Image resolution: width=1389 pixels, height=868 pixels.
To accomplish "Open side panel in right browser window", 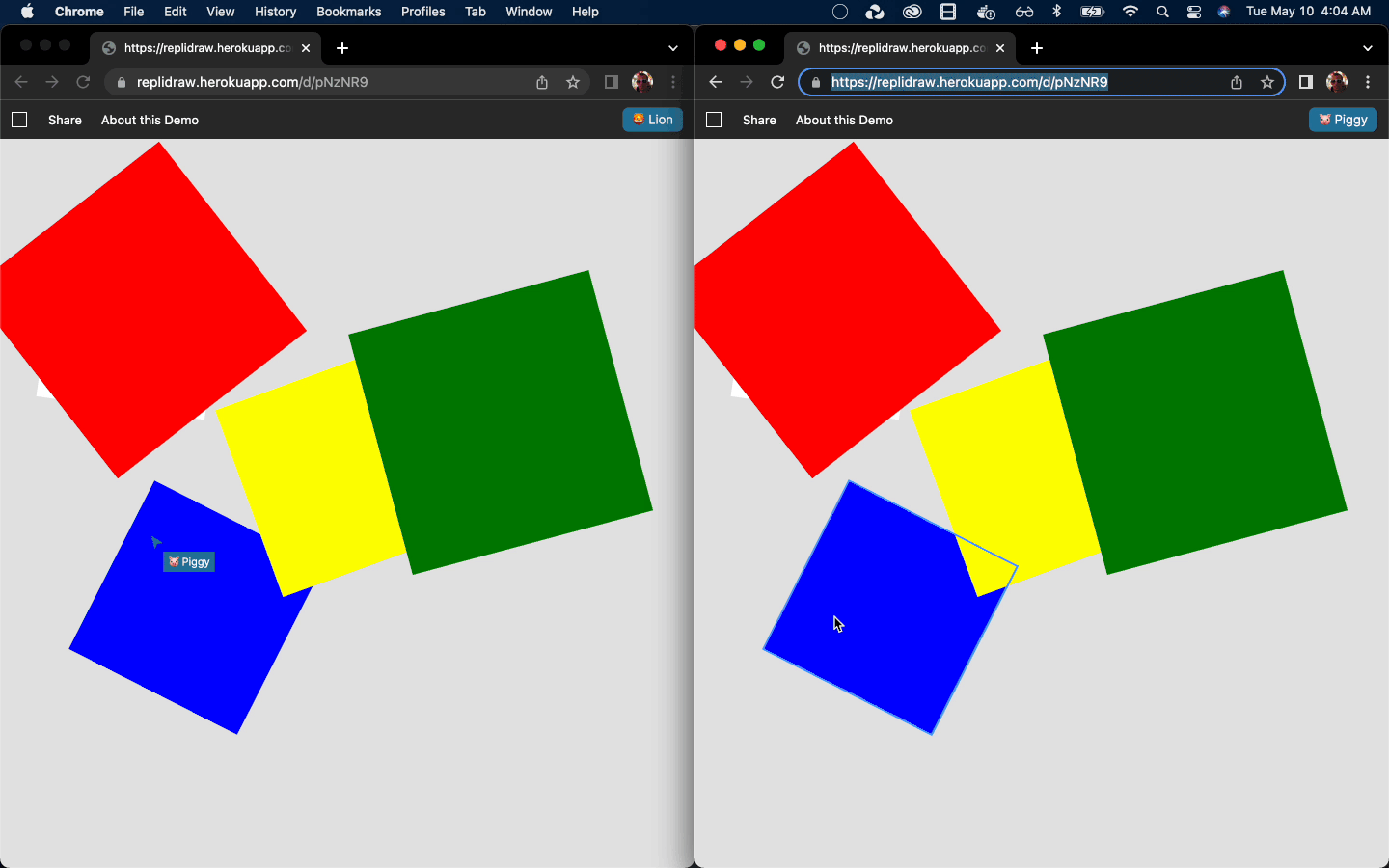I will (x=1305, y=82).
